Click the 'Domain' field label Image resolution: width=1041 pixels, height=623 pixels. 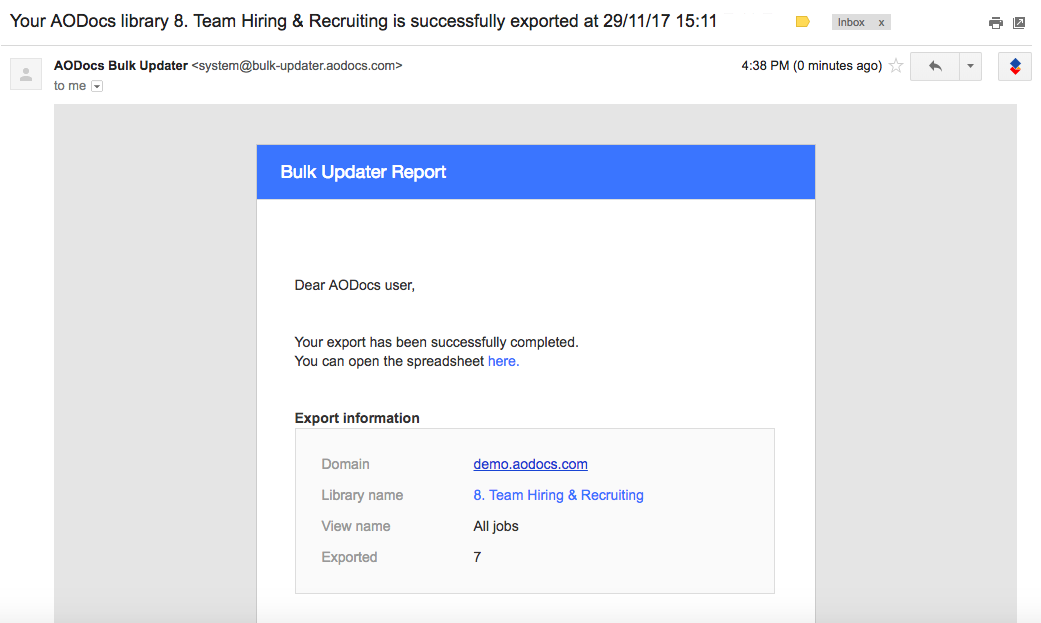345,464
